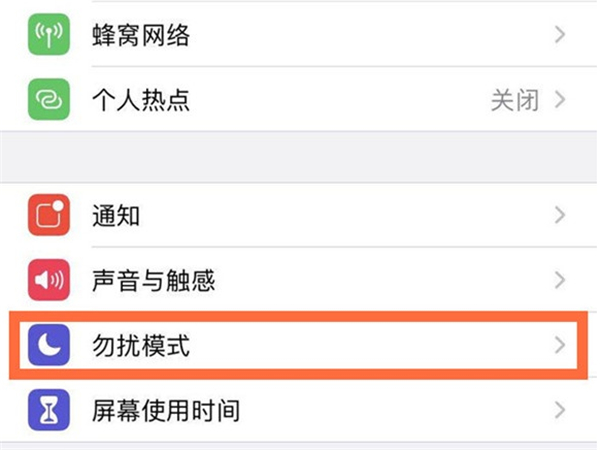Expand the 蜂窝网络 row chevron
The width and height of the screenshot is (600, 450).
pyautogui.click(x=560, y=37)
